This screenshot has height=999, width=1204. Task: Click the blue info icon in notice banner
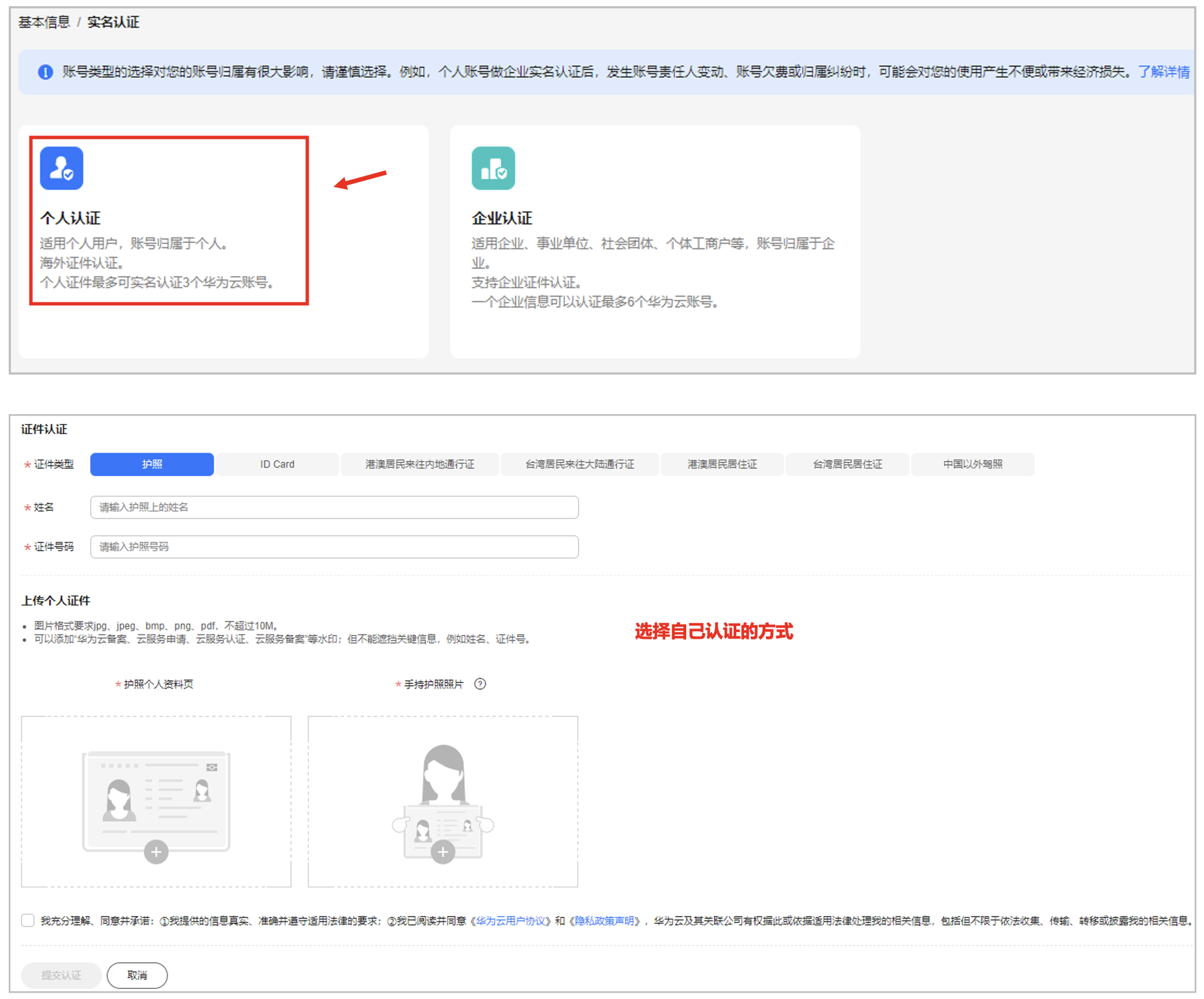[45, 72]
